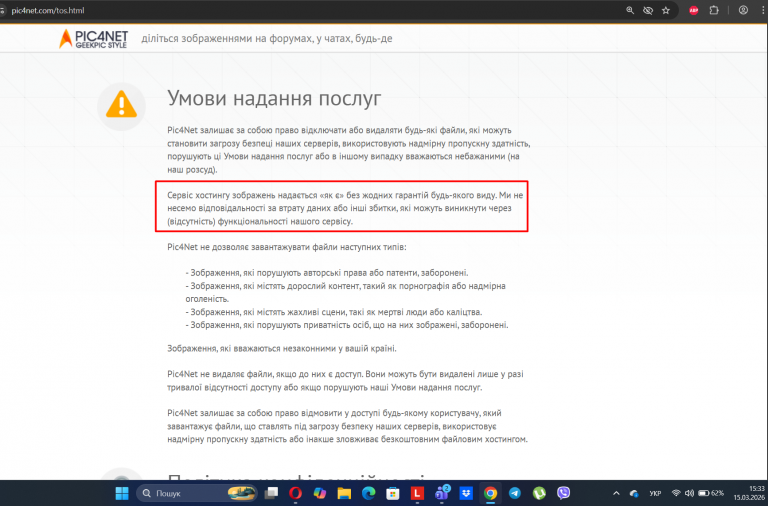Click the heading Умови надання послуг
This screenshot has height=506, width=768.
(x=274, y=98)
